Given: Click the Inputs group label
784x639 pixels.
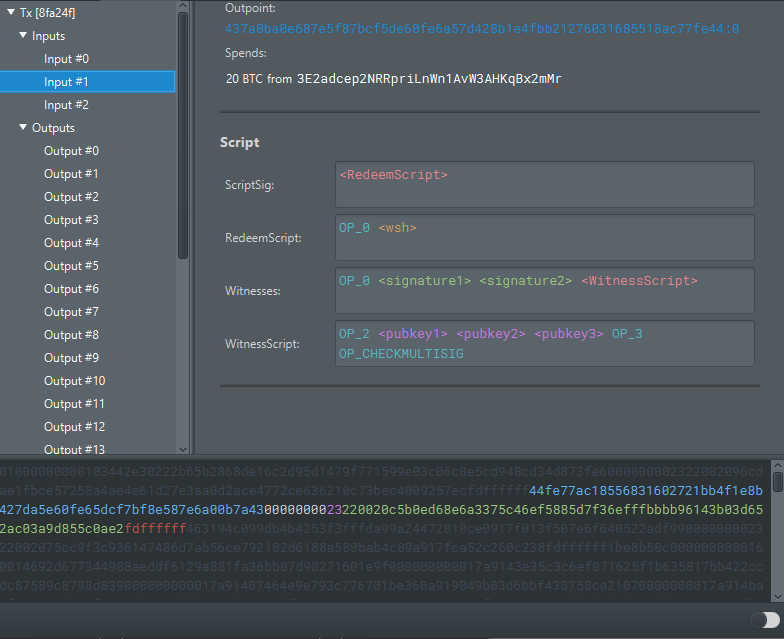Looking at the screenshot, I should pos(48,36).
